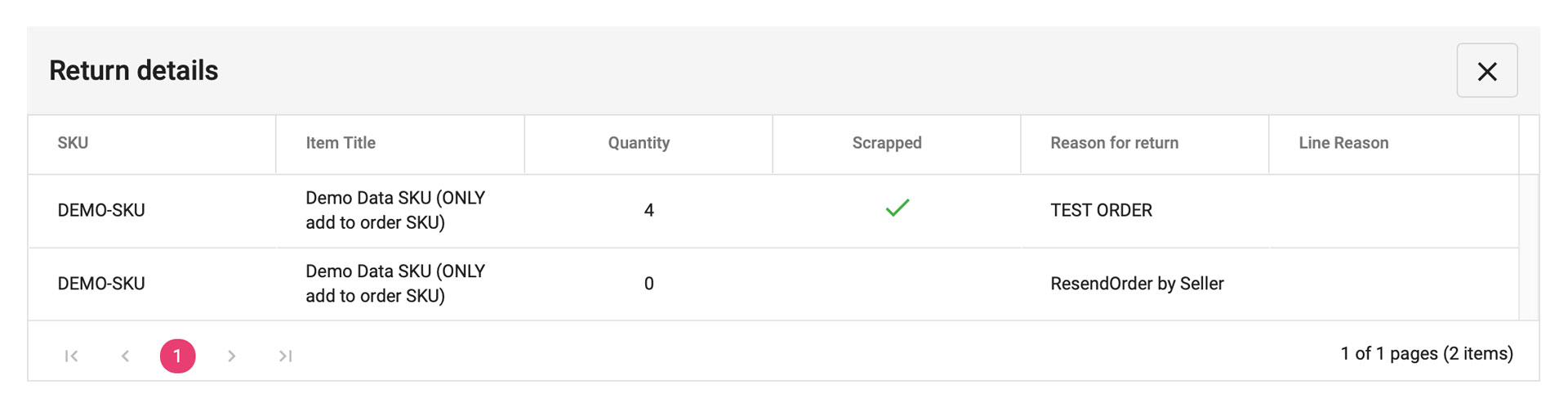Click the vertical scrollbar of the grid
The height and width of the screenshot is (412, 1568).
[x=1528, y=245]
